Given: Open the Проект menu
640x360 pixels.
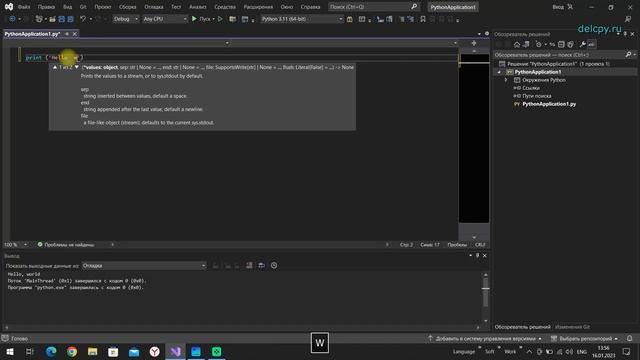Looking at the screenshot, I should point(103,7).
